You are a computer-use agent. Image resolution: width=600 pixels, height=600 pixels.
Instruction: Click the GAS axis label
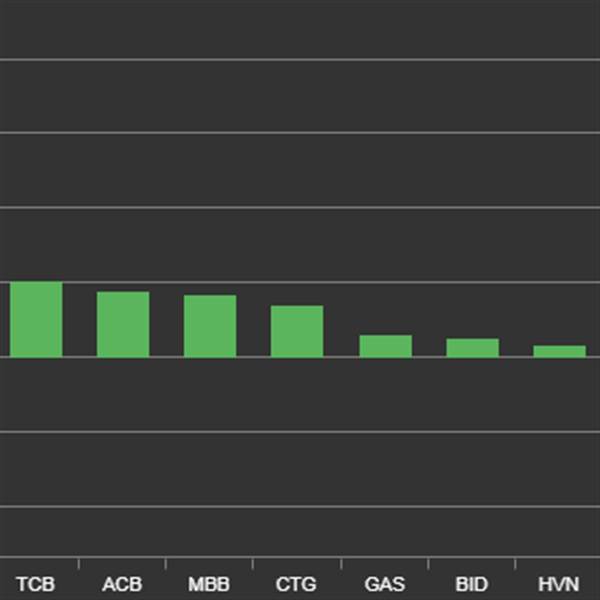(385, 584)
